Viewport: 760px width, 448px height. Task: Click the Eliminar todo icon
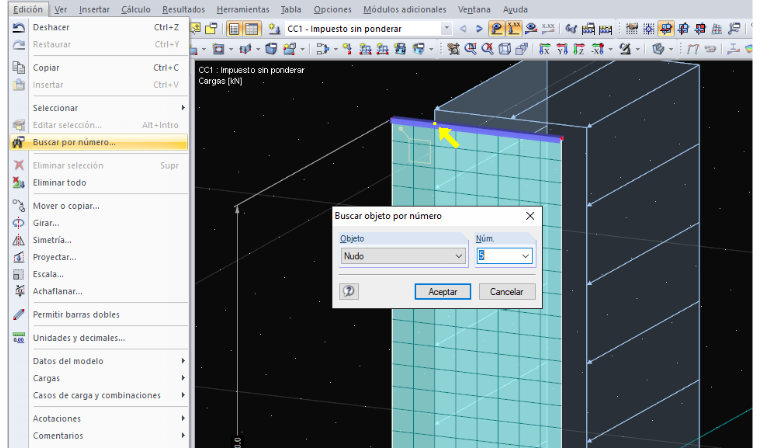tap(18, 183)
